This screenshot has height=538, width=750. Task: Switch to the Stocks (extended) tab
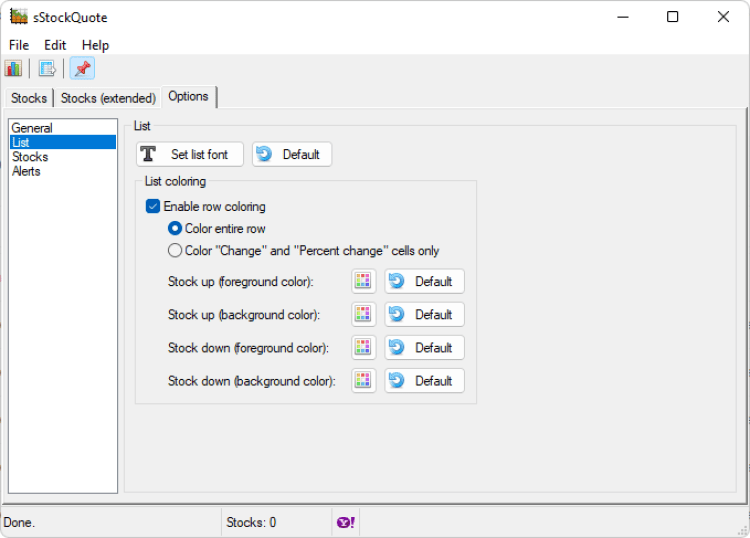(108, 98)
